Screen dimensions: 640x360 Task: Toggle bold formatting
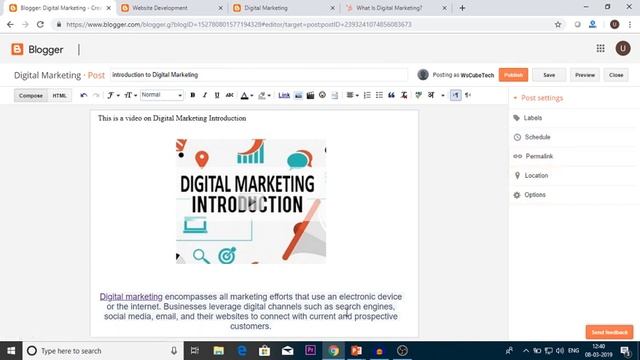tap(193, 95)
